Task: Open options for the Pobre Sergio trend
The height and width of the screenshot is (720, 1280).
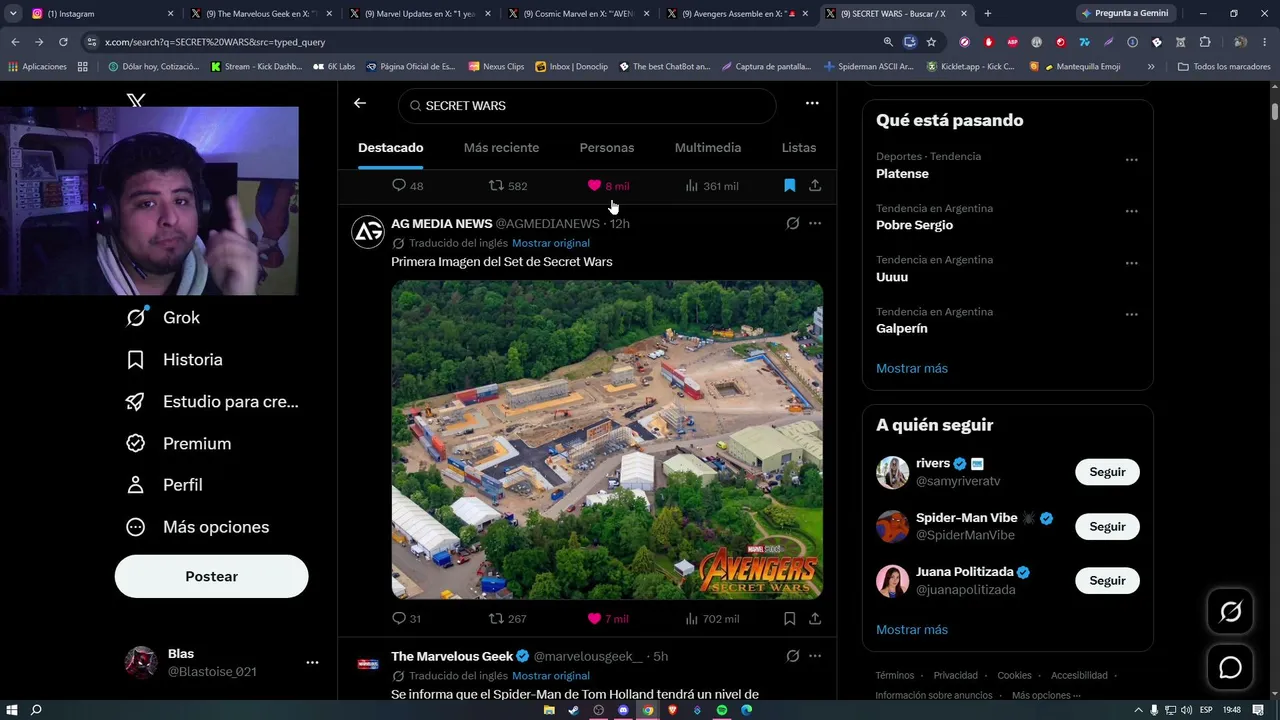Action: (x=1132, y=212)
